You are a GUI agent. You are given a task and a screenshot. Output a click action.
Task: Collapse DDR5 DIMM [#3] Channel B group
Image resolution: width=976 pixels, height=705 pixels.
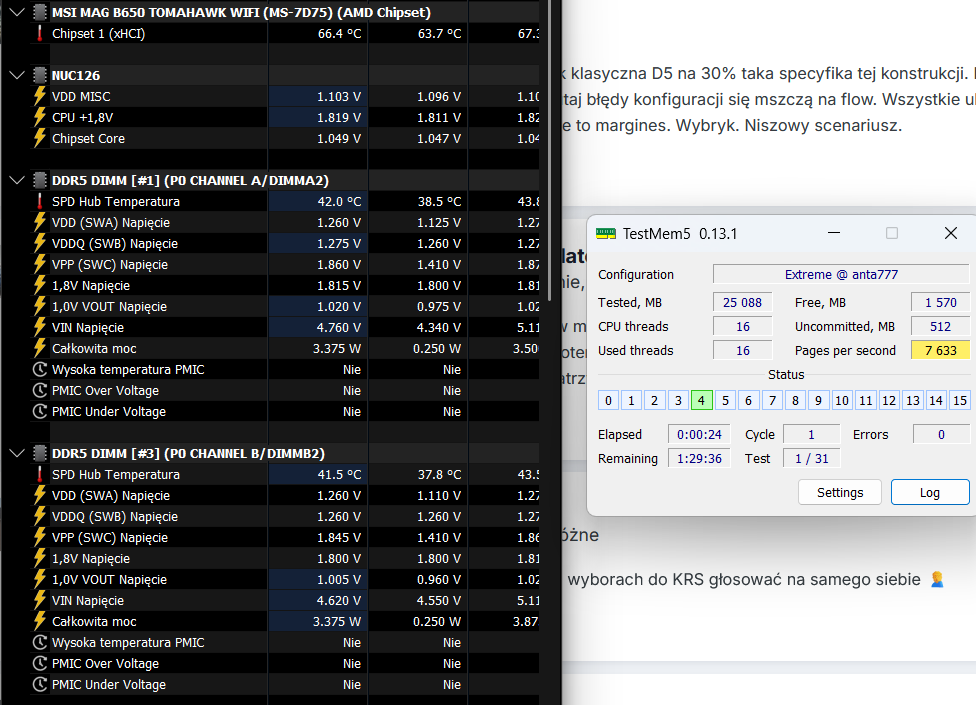(17, 453)
